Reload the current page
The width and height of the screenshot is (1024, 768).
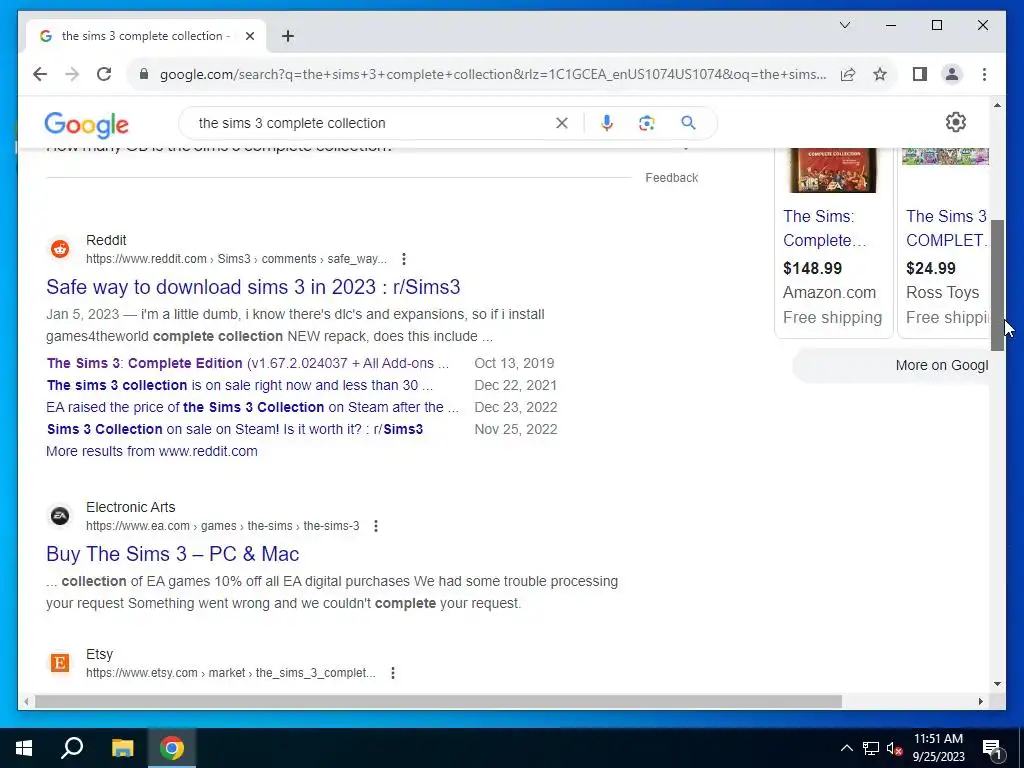(x=104, y=74)
